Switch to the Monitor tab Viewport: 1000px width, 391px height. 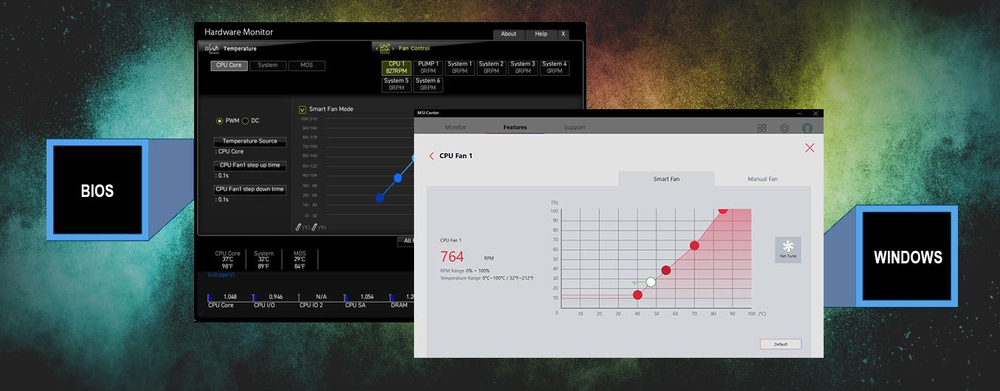[455, 128]
